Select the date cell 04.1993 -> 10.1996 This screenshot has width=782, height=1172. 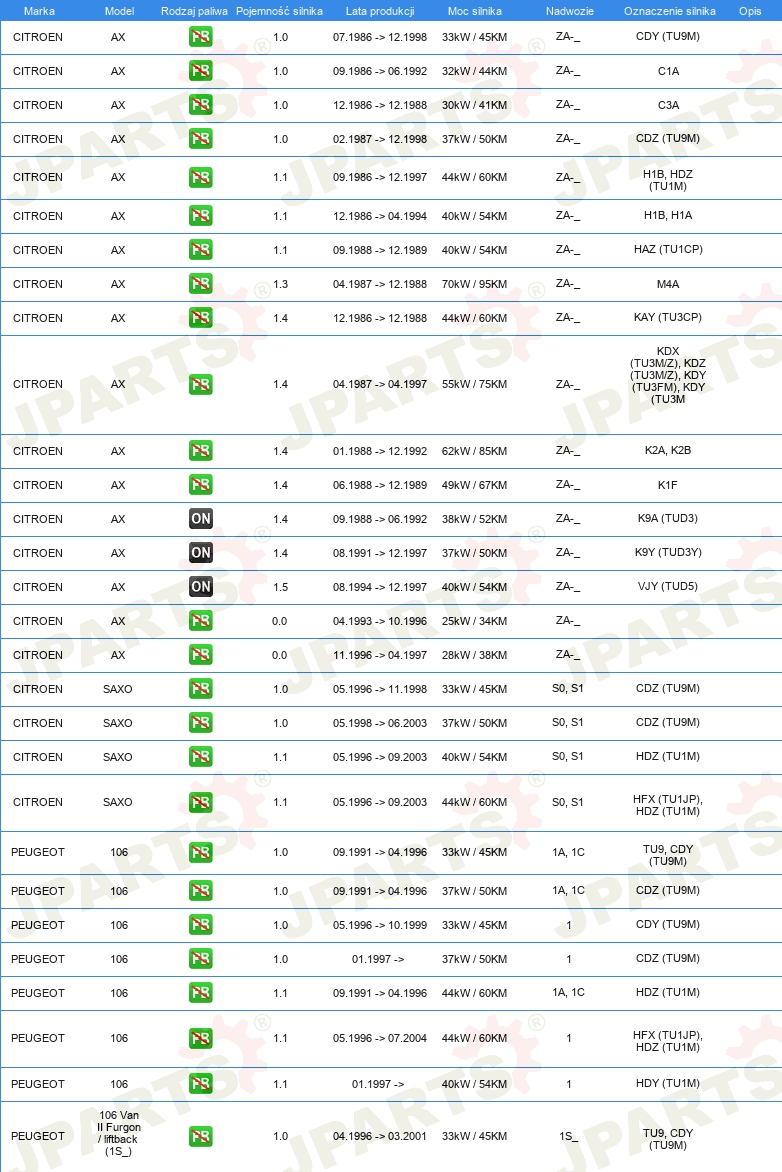380,621
